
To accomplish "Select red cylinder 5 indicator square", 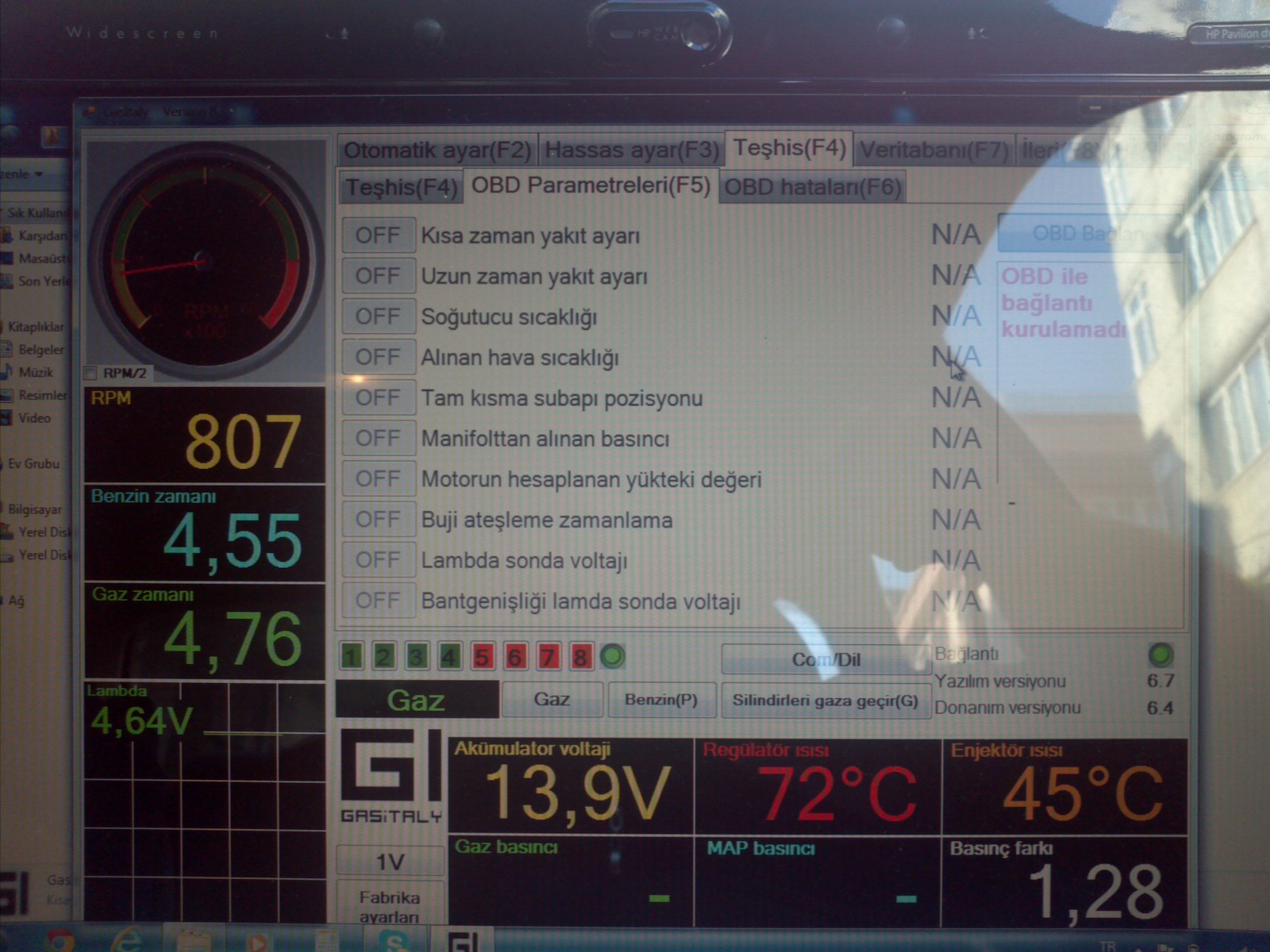I will [x=482, y=656].
